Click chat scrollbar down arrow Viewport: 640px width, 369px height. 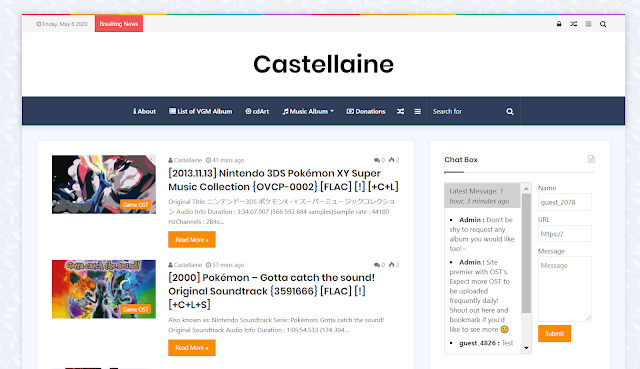tap(526, 348)
